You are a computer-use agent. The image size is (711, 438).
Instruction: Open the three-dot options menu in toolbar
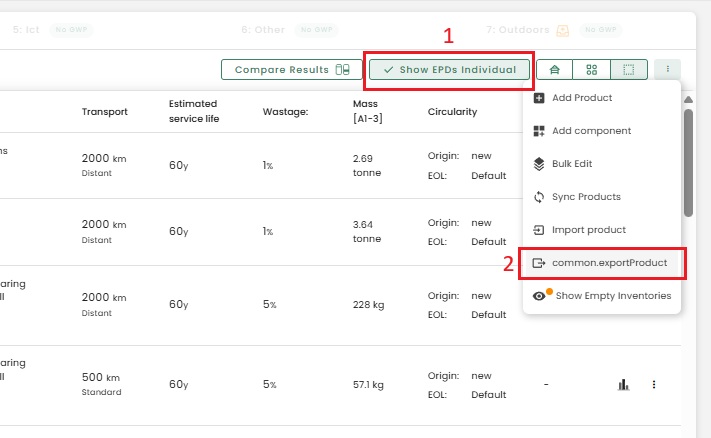(x=667, y=70)
